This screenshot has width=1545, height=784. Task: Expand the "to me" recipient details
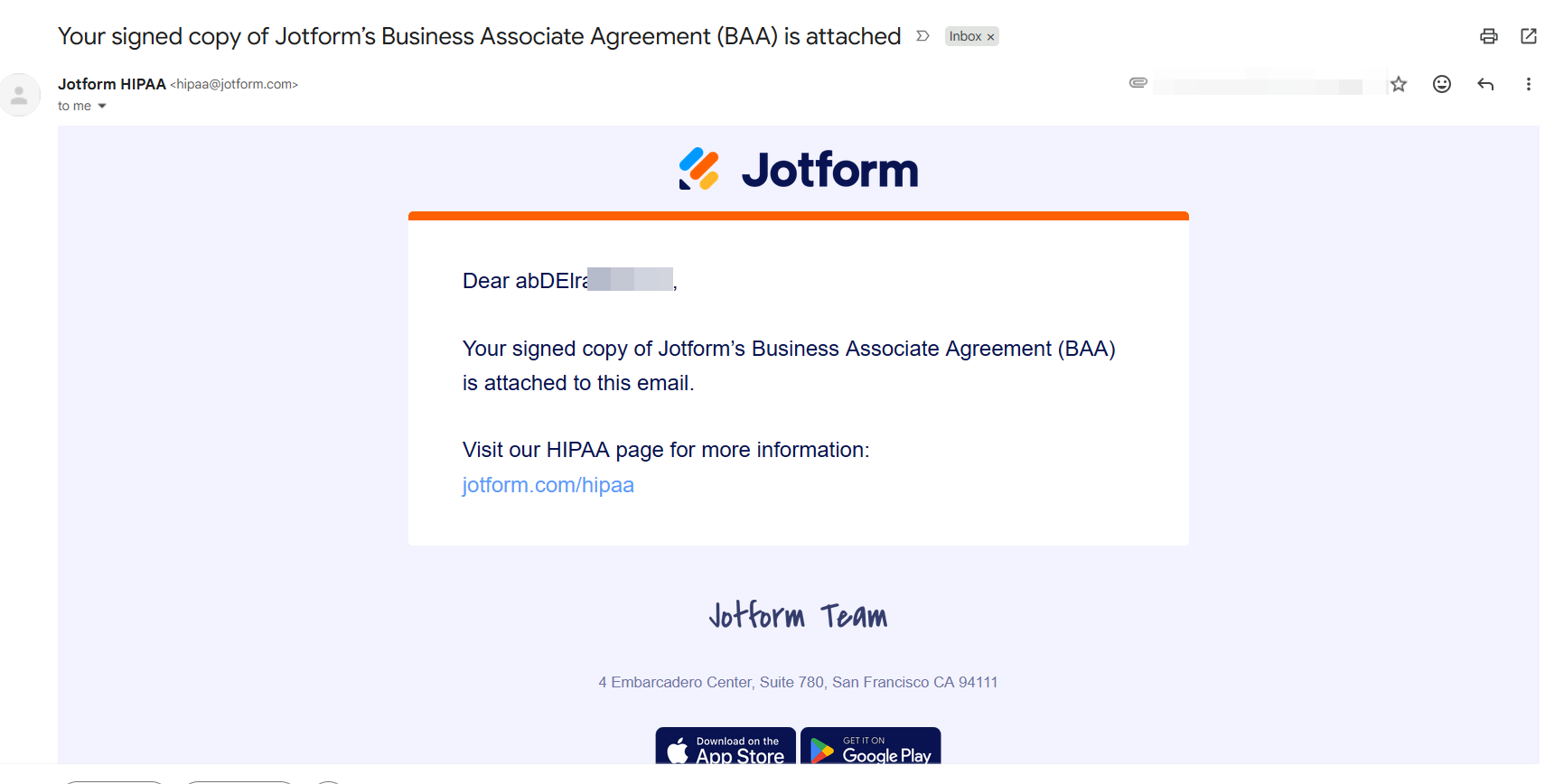(x=102, y=107)
